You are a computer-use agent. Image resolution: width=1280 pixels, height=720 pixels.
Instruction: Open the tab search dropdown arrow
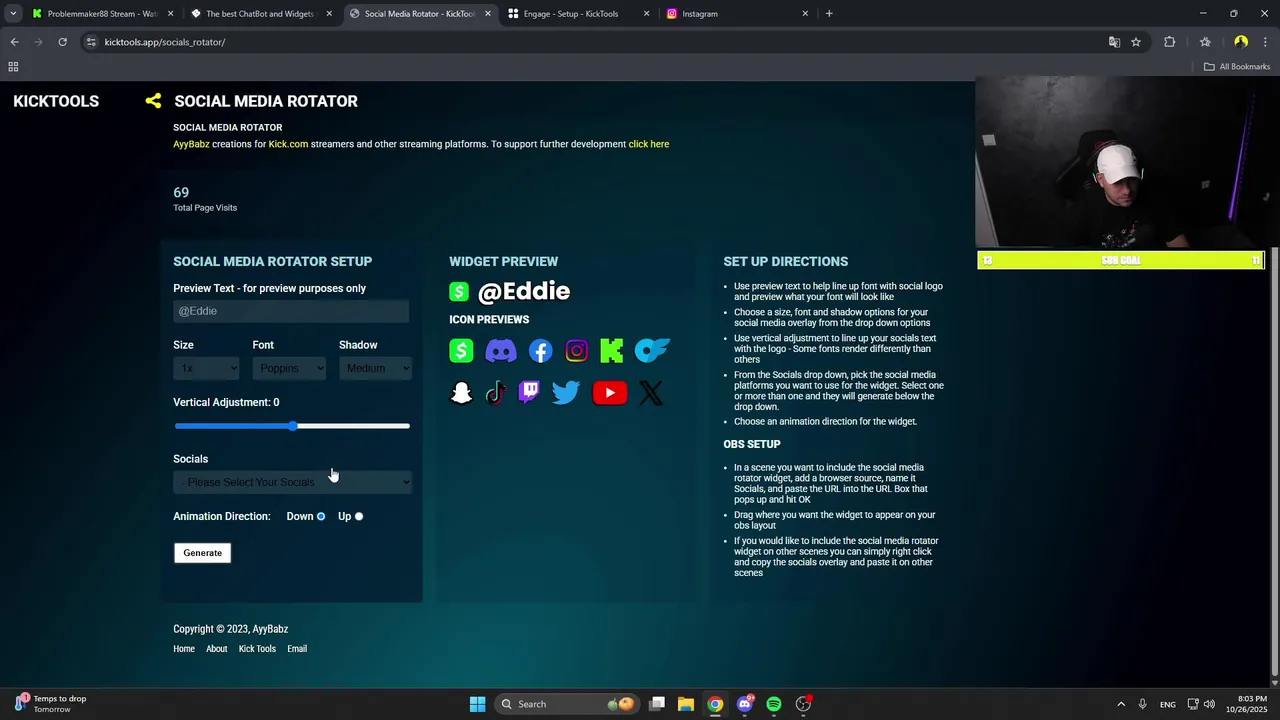point(13,14)
